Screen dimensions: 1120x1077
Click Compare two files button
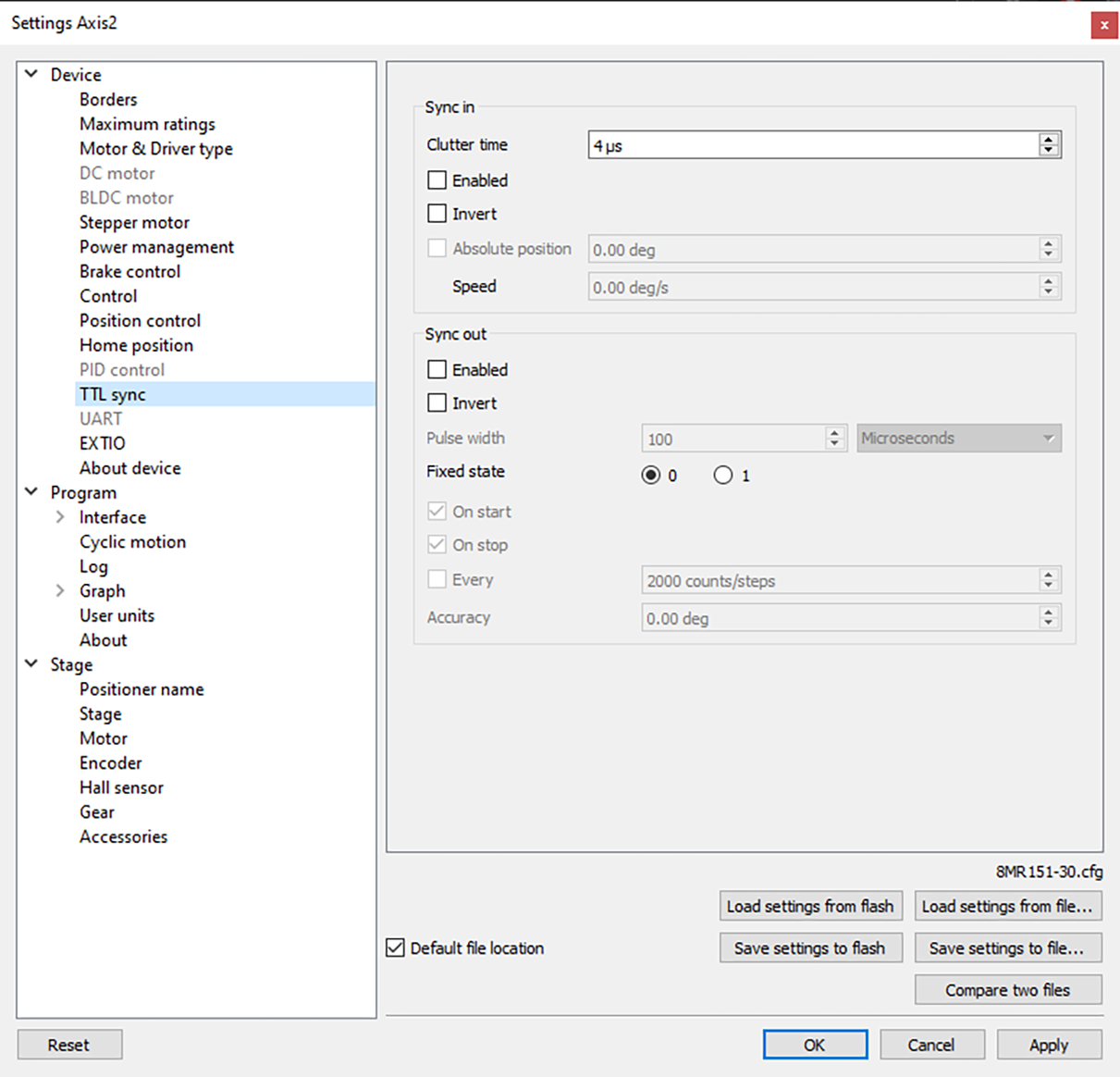pyautogui.click(x=1007, y=990)
